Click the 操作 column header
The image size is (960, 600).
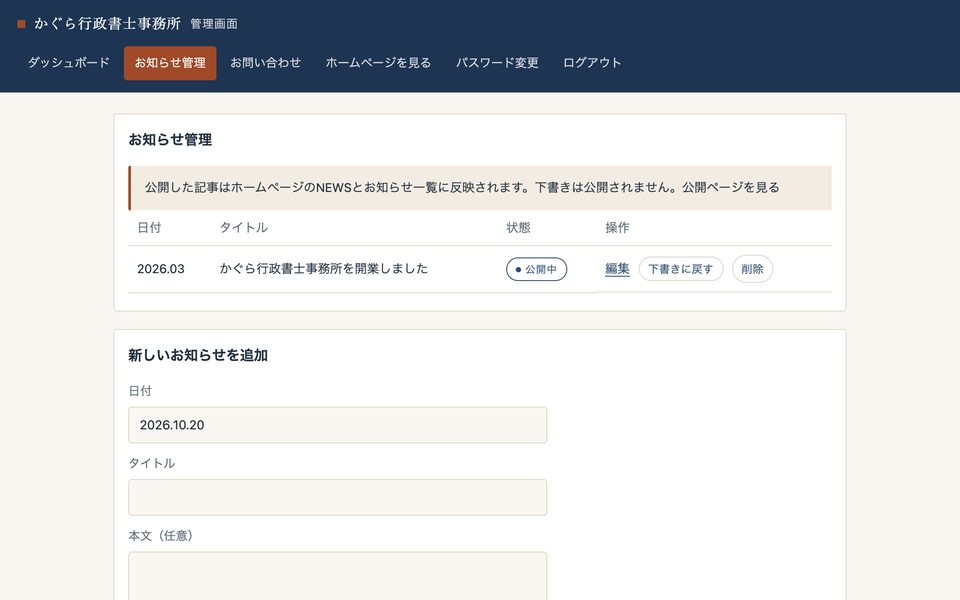pos(617,227)
